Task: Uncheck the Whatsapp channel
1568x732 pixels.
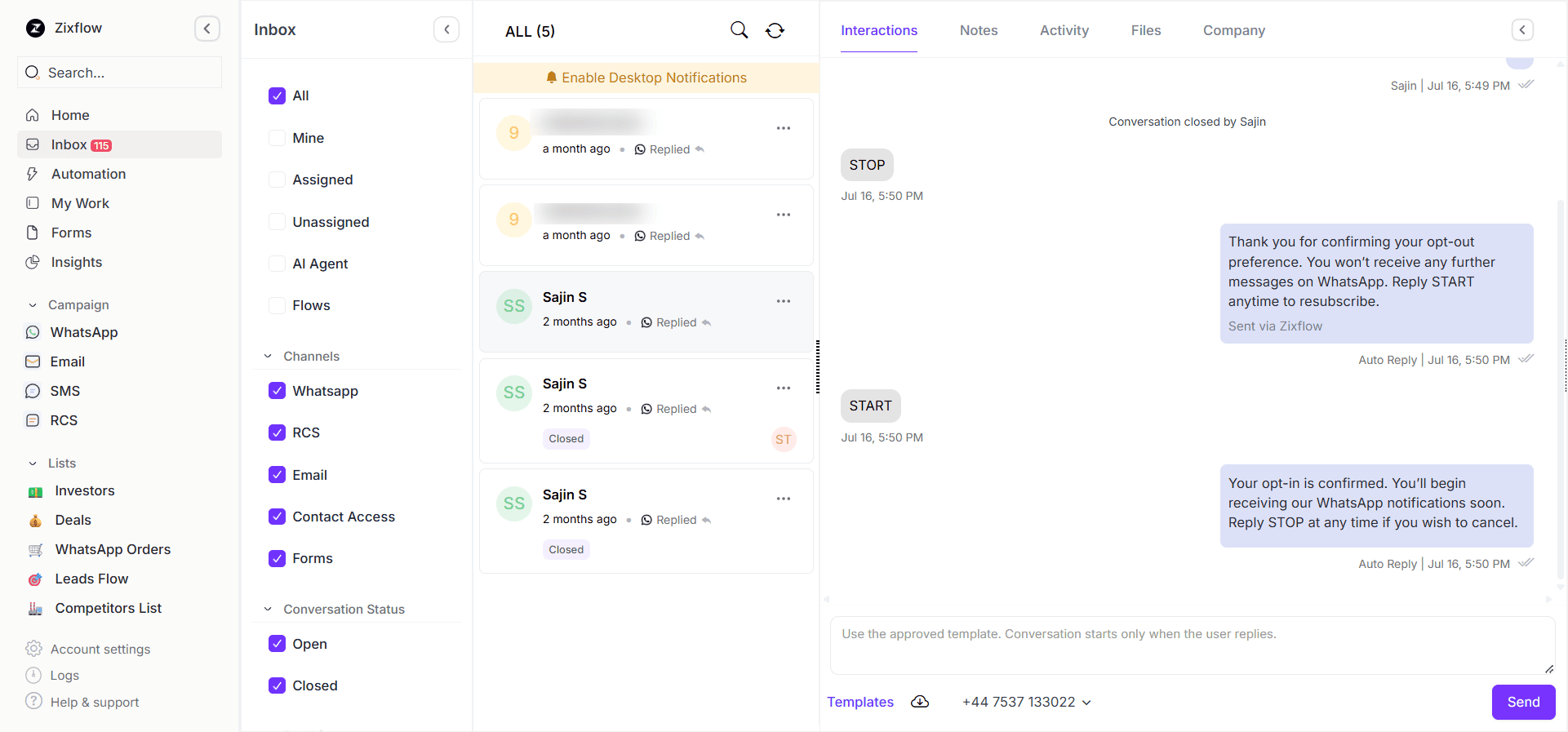Action: (278, 391)
